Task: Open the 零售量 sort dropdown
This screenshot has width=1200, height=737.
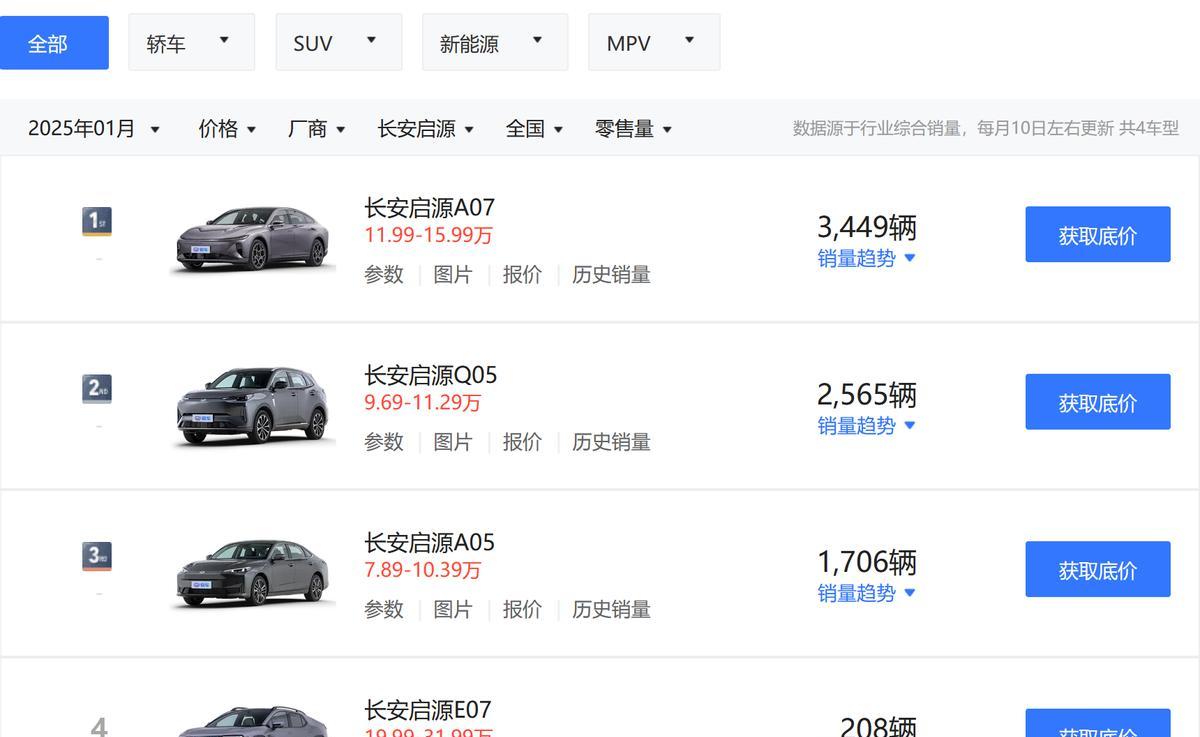Action: pos(633,129)
